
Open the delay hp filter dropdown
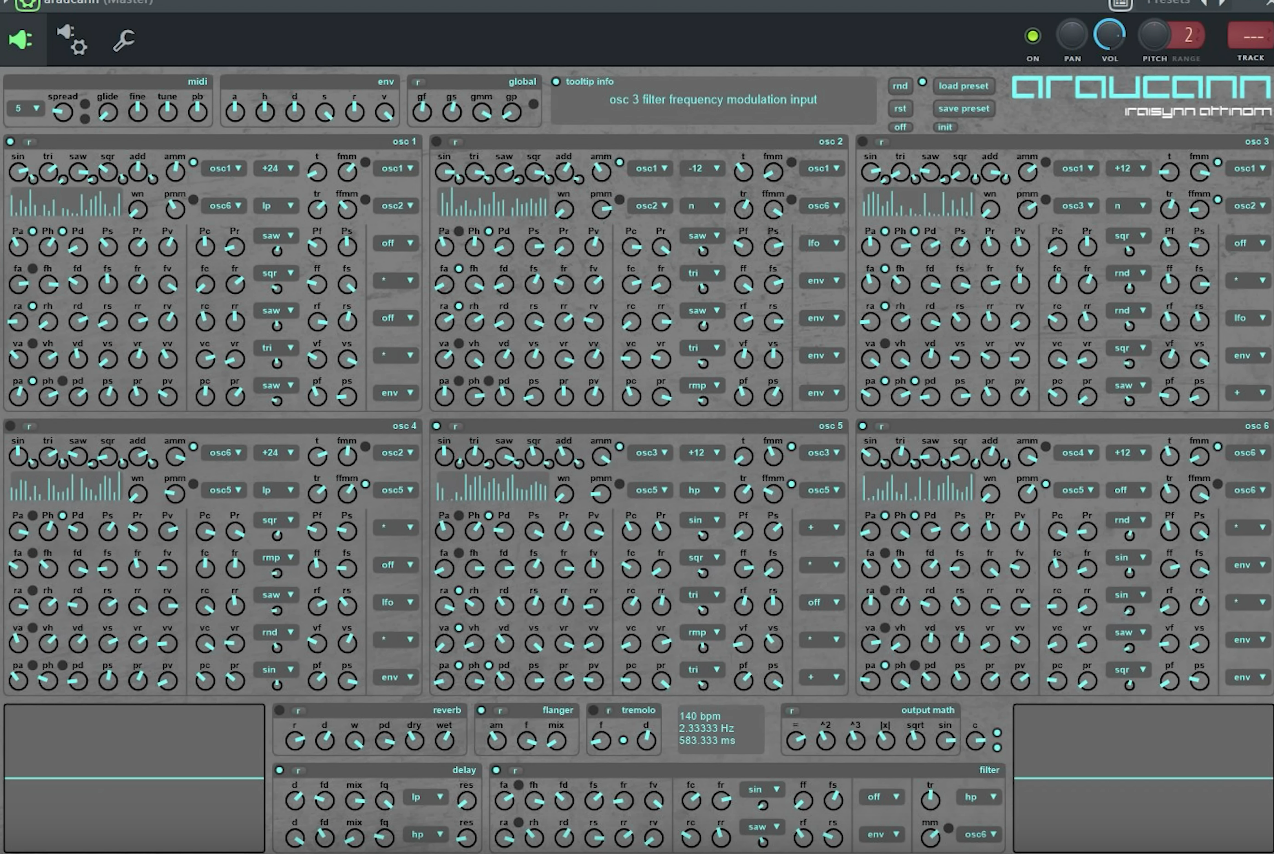424,834
